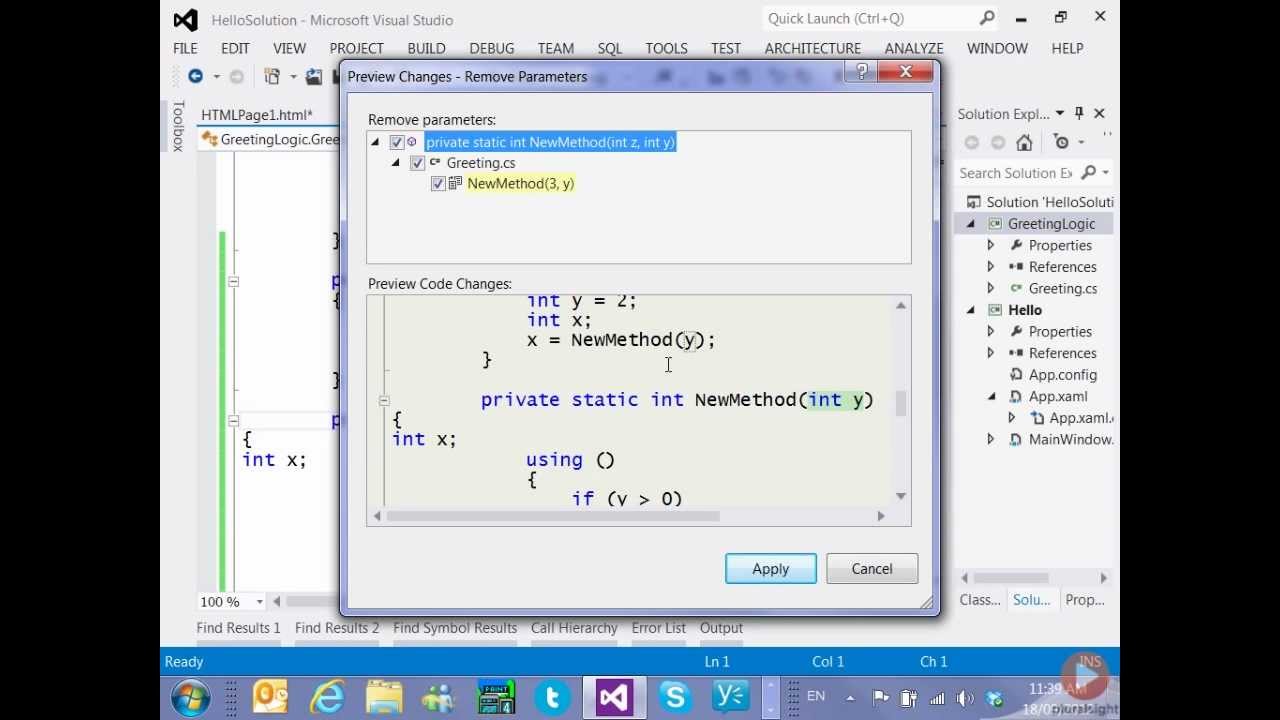Open Solution Explorer window options dropdown arrow

coord(1060,113)
